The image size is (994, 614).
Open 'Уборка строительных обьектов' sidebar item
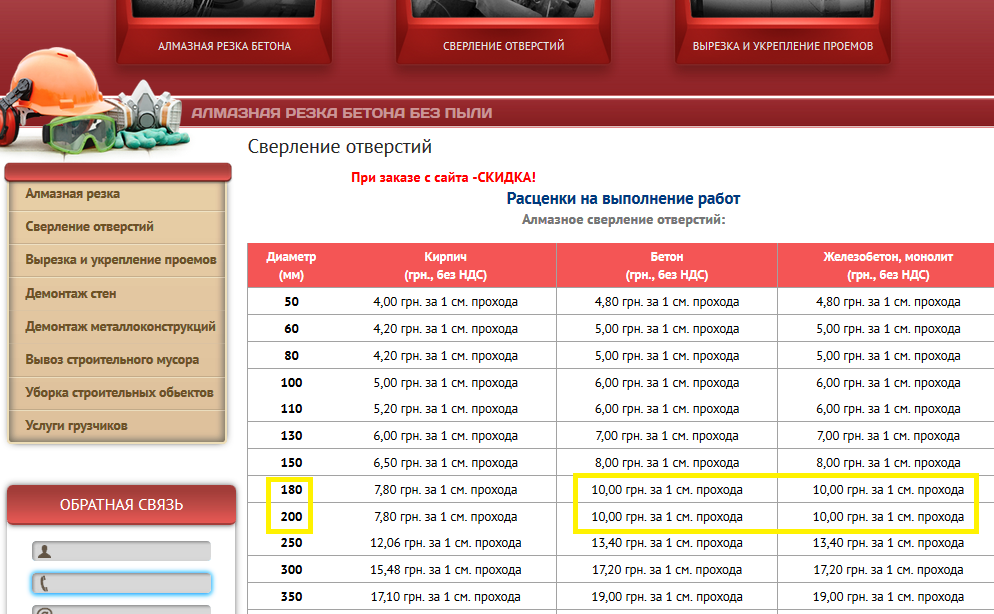pos(119,393)
